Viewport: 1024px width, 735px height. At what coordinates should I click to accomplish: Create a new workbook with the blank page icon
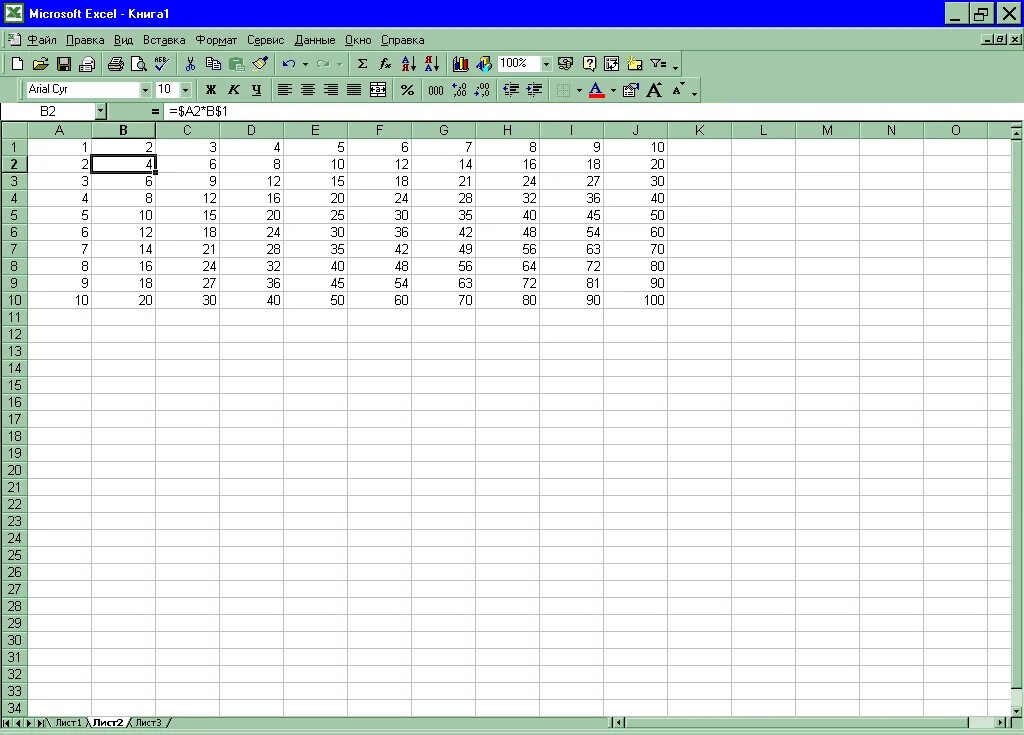click(18, 64)
